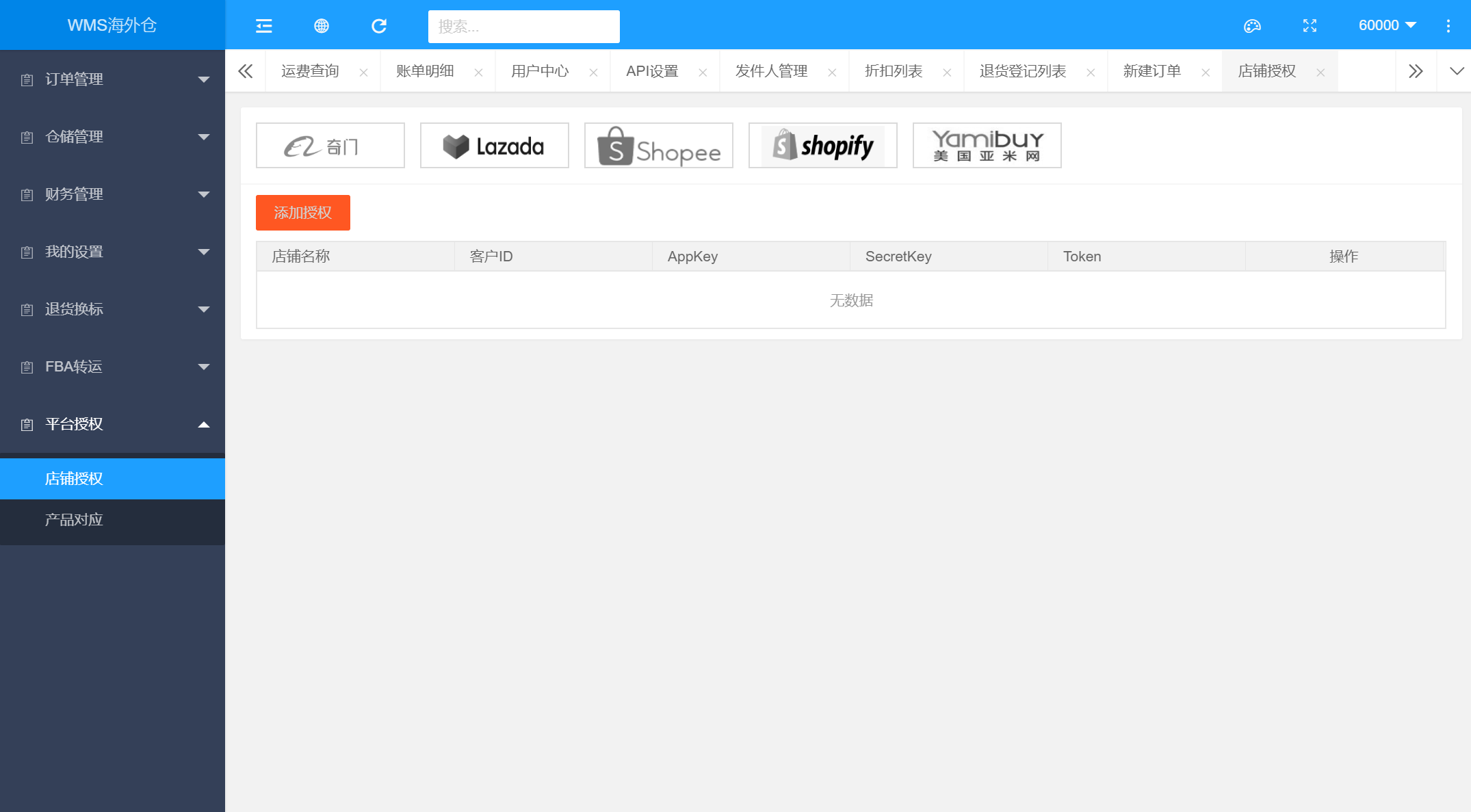Click the 退货换标 clipboard icon
The width and height of the screenshot is (1471, 812).
point(27,310)
